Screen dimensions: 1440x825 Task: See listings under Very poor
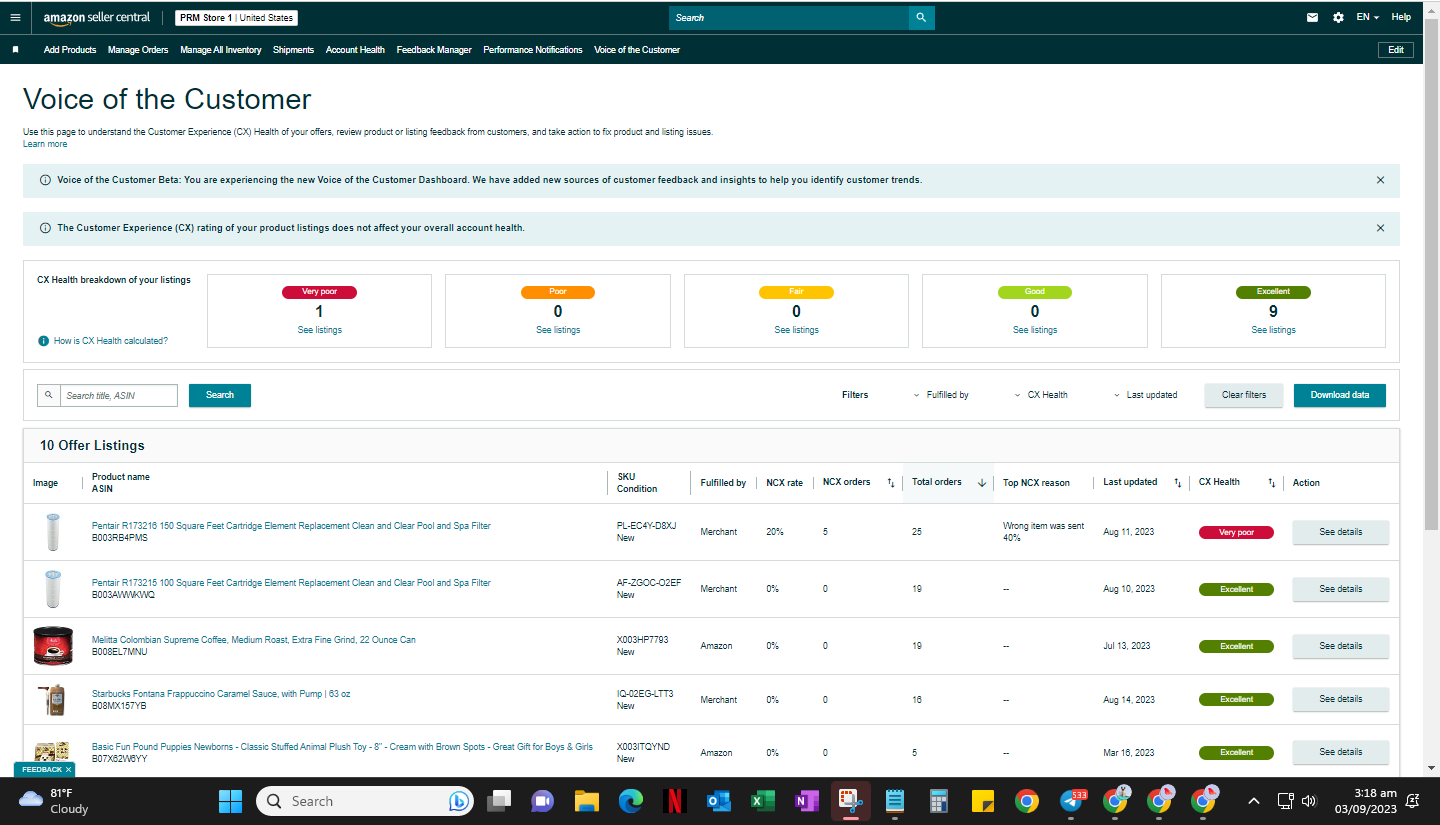point(319,330)
